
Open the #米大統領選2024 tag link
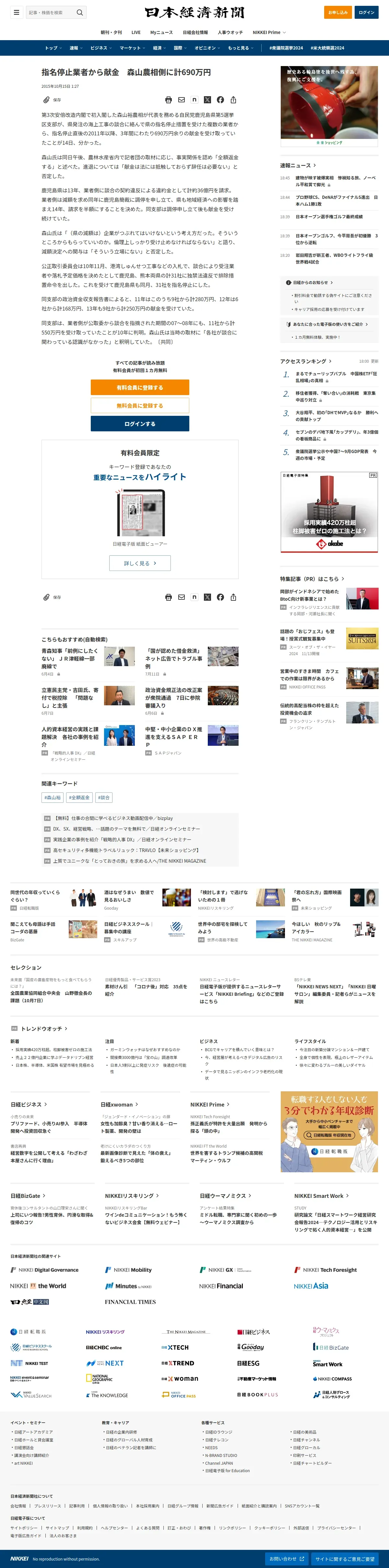coord(327,48)
